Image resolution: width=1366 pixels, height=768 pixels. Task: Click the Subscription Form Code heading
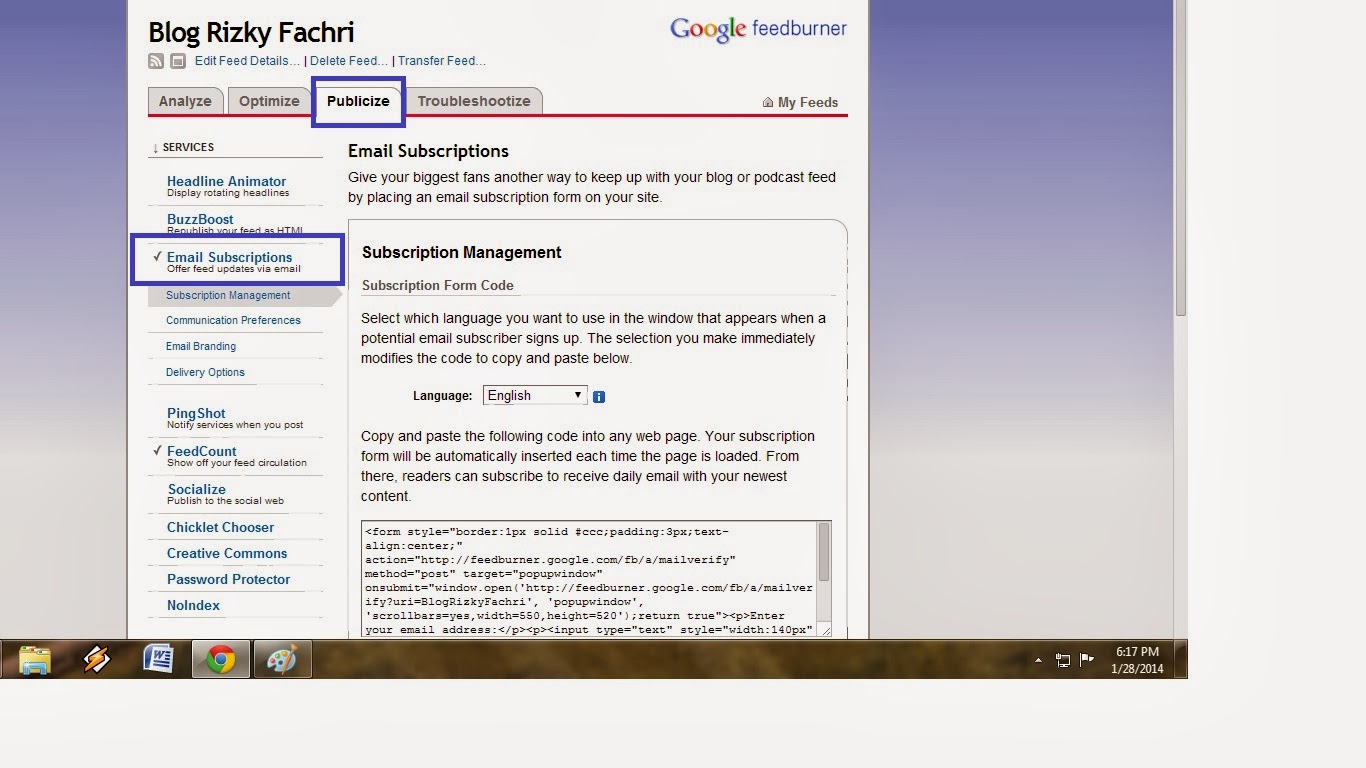(438, 285)
